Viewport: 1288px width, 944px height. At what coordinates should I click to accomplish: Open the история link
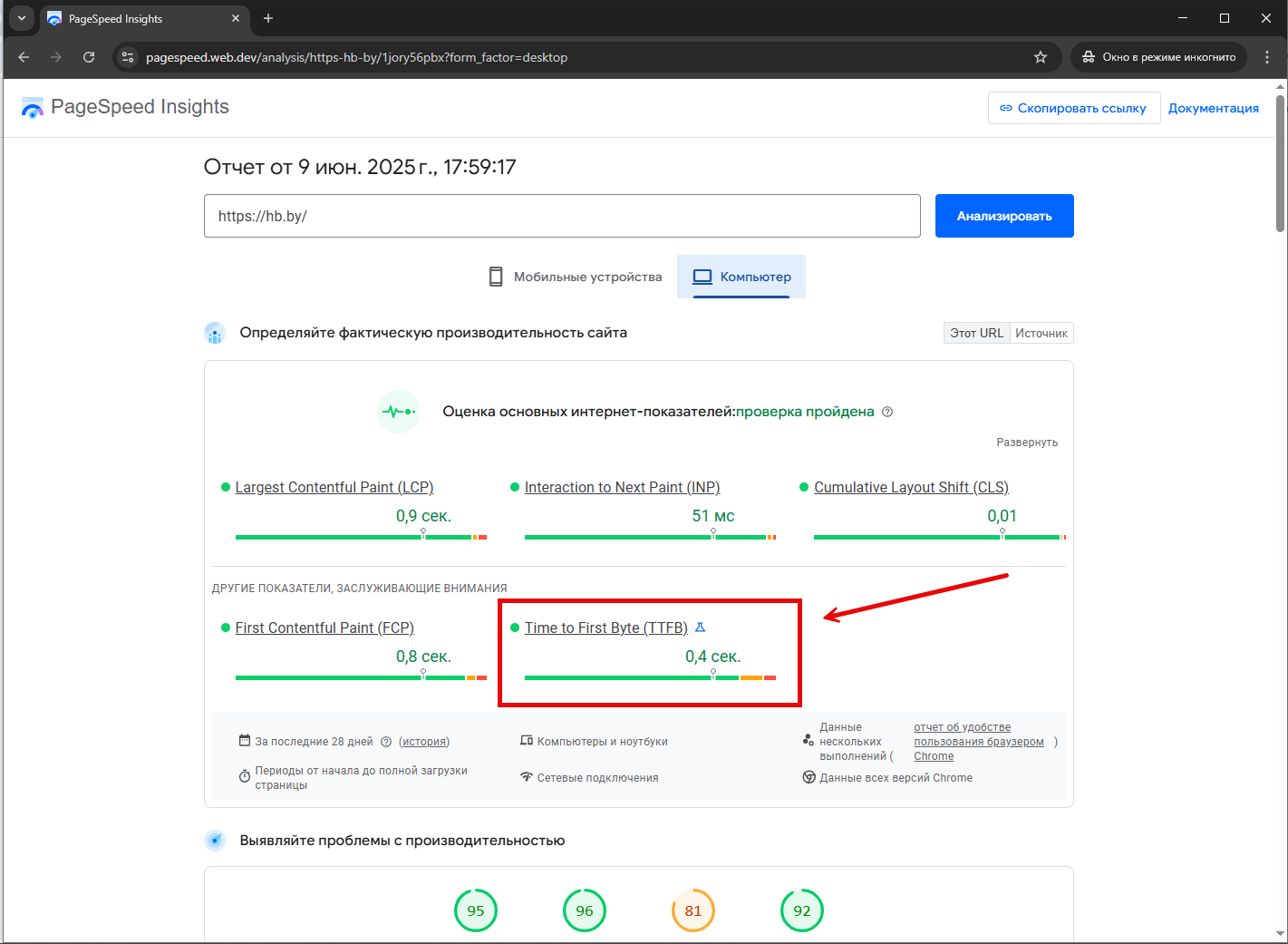(424, 742)
